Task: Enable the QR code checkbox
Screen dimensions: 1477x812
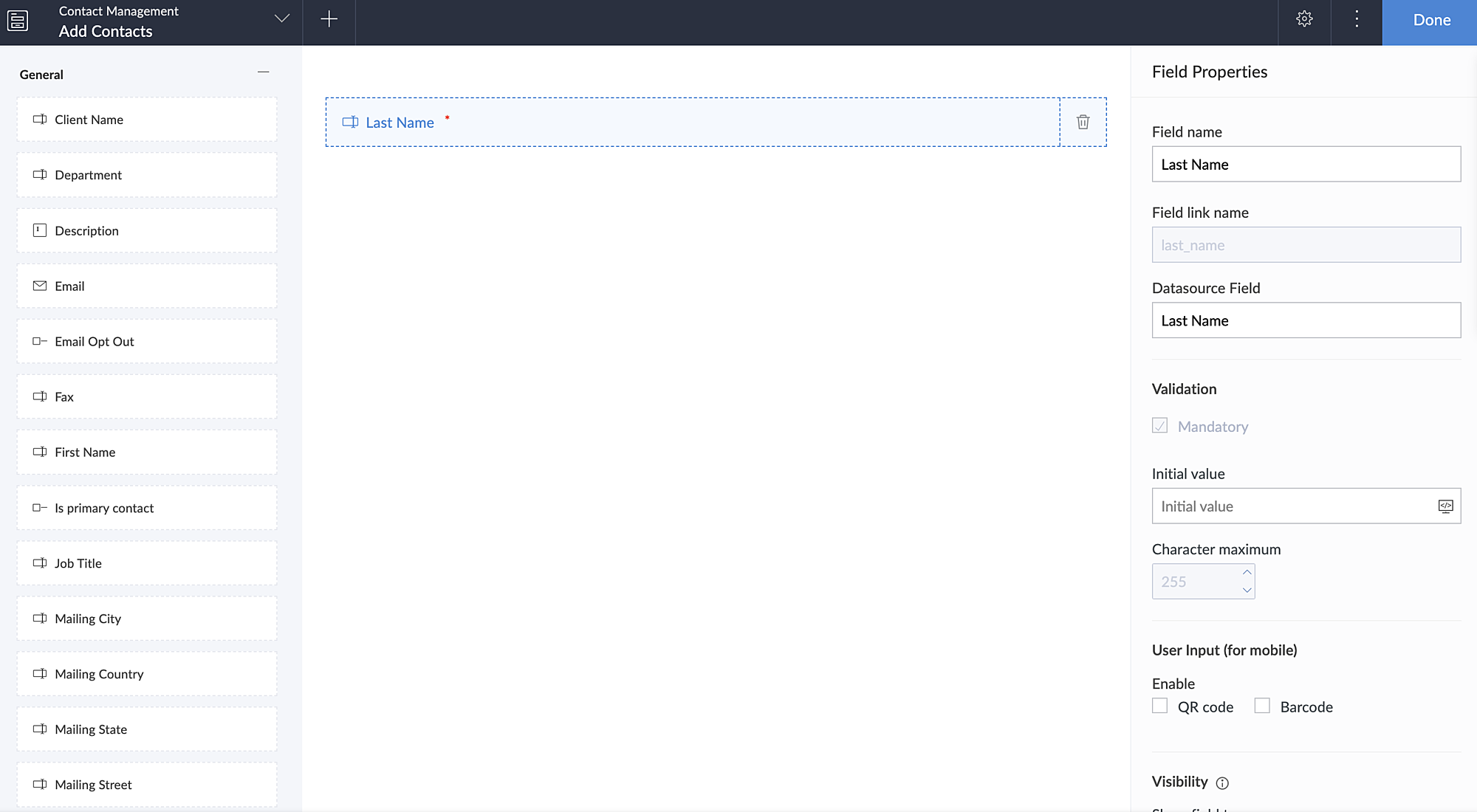Action: 1160,706
